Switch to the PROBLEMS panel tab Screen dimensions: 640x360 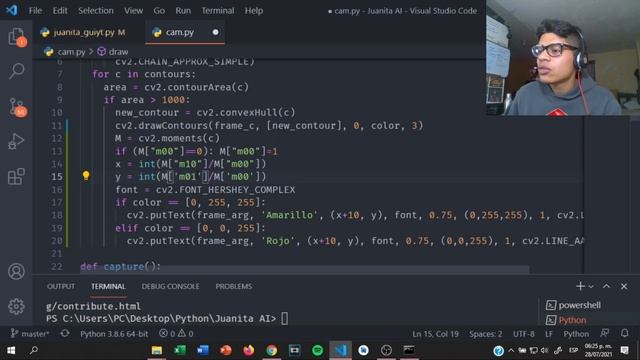pyautogui.click(x=233, y=287)
